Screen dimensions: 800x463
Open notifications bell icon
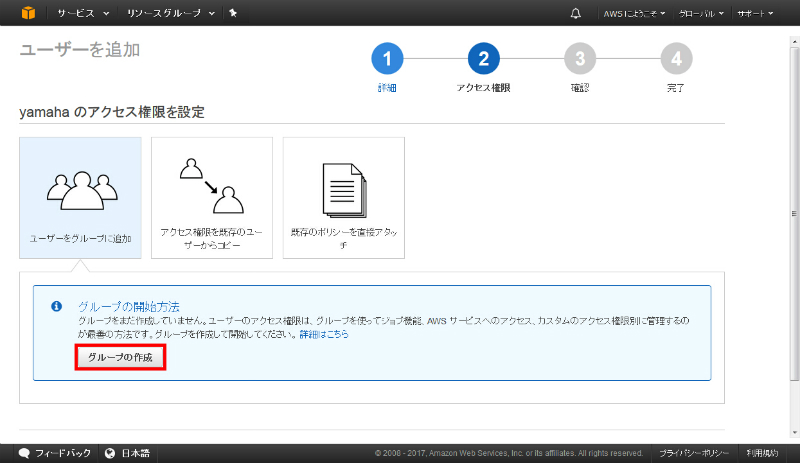pos(576,13)
